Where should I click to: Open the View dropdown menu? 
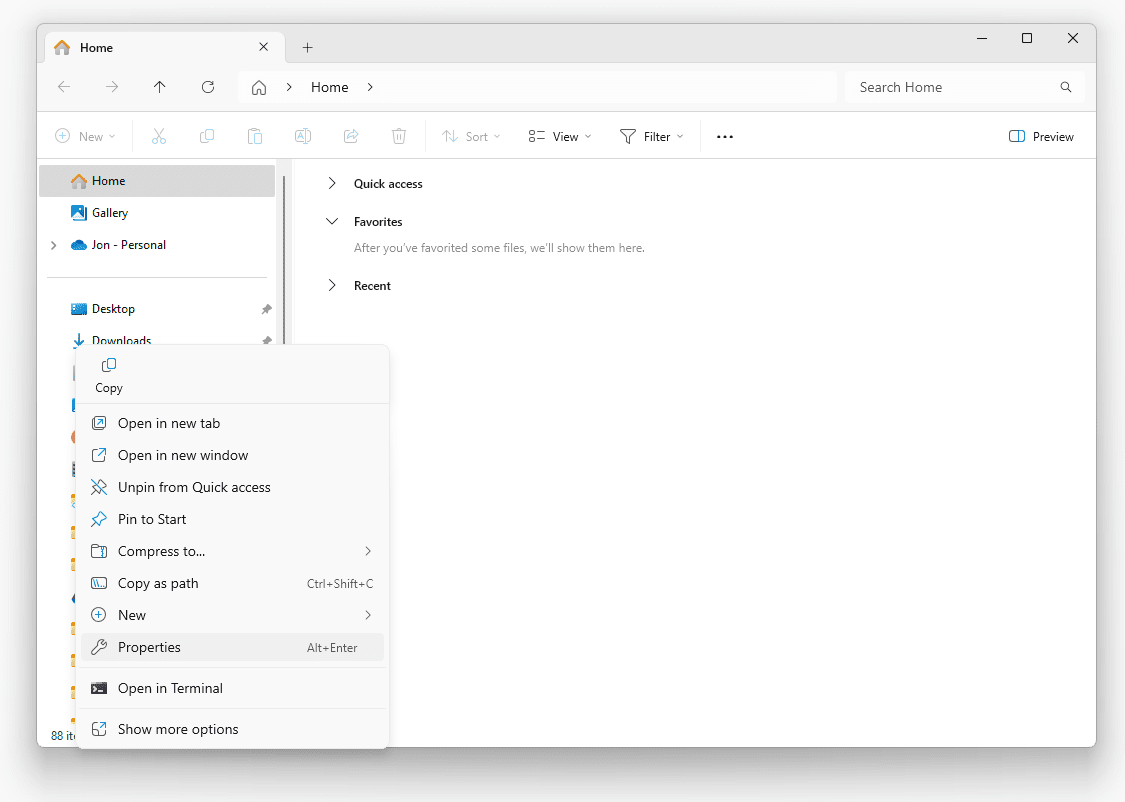560,137
